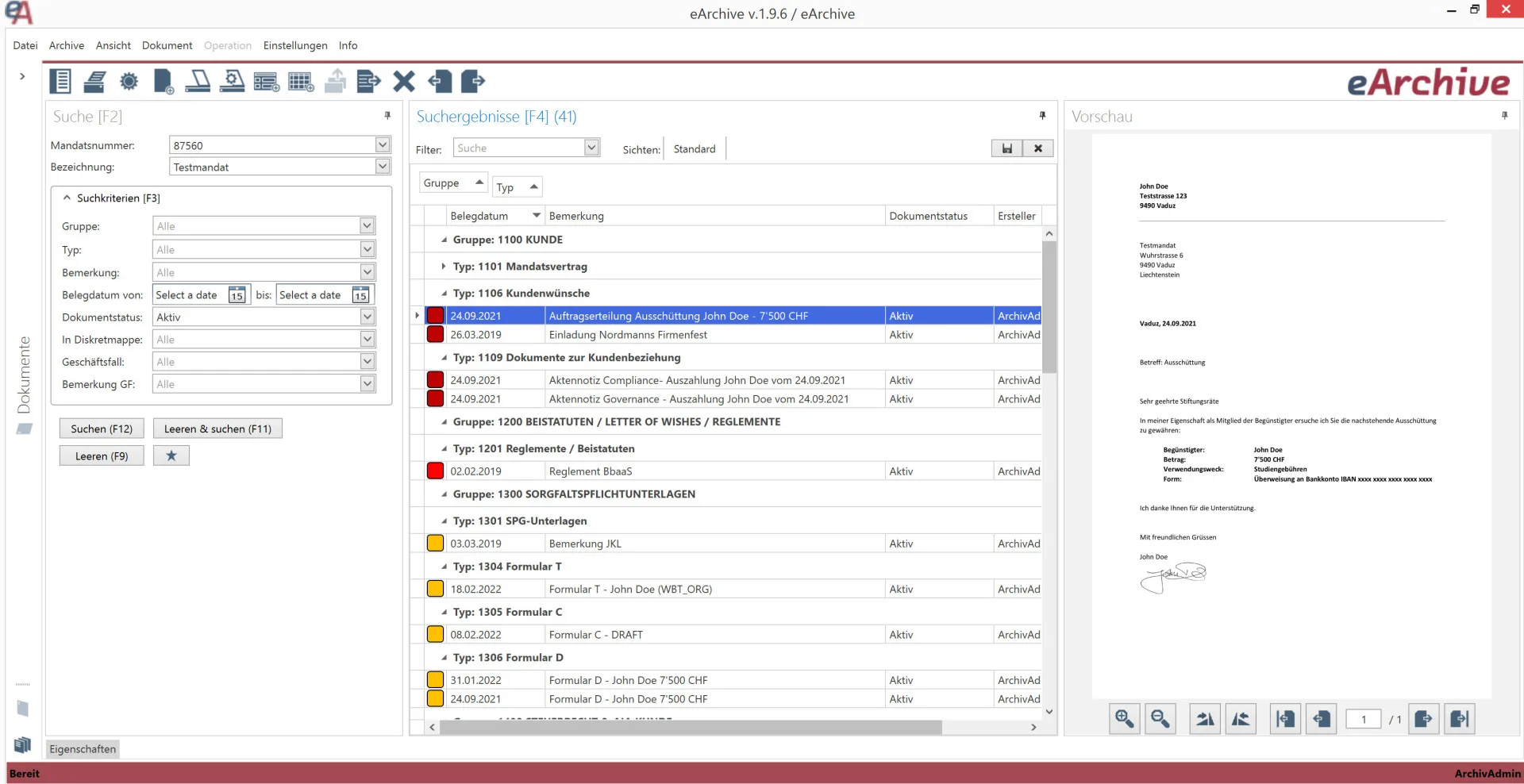Viewport: 1524px width, 784px height.
Task: Click the add new document icon
Action: [x=164, y=81]
